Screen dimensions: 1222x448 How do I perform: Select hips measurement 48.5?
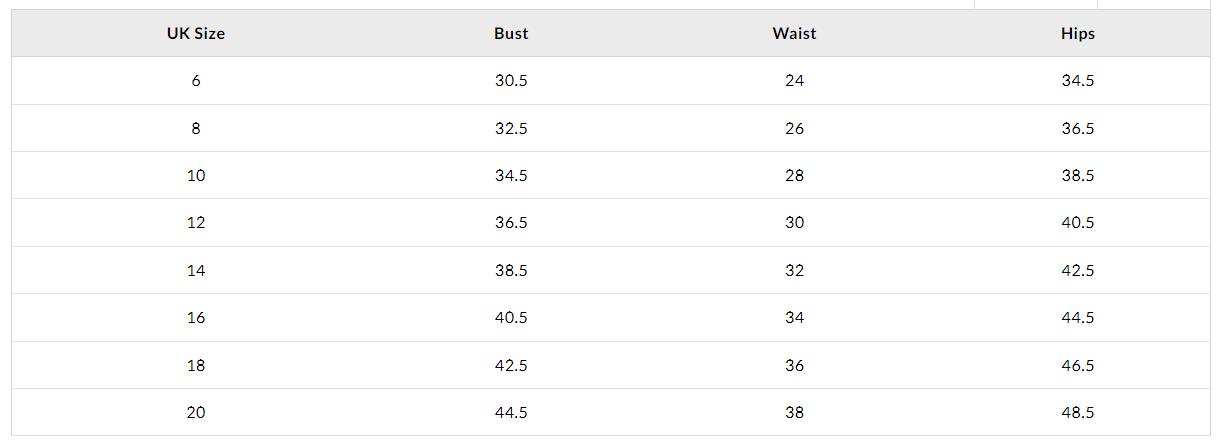click(x=1078, y=412)
